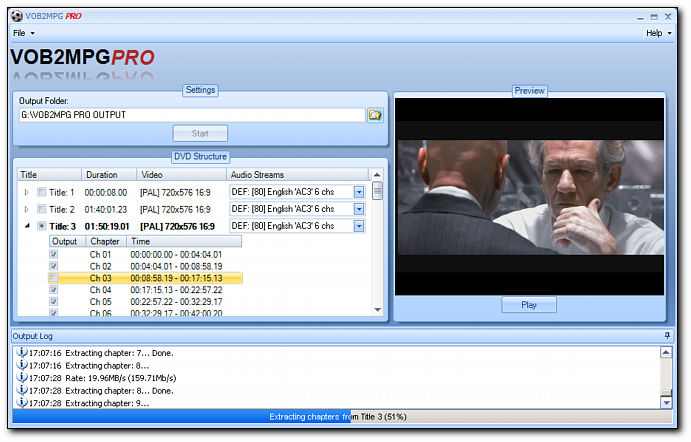Click the Title column header
This screenshot has width=691, height=442.
pos(49,175)
